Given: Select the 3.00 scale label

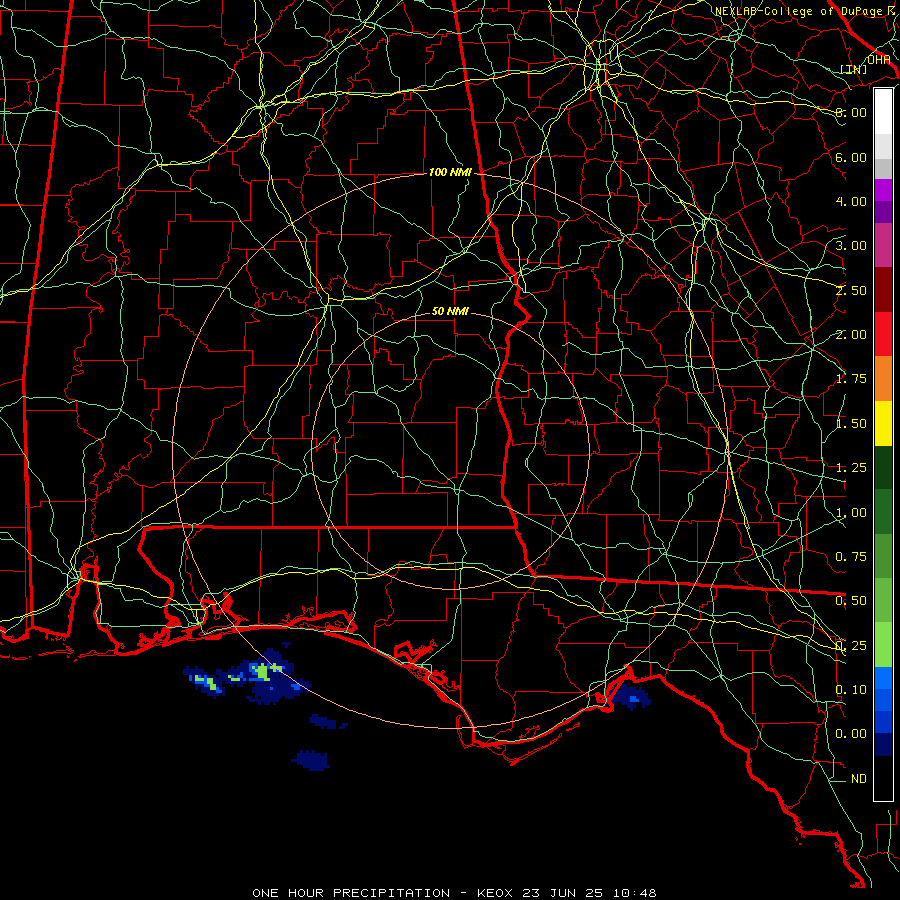Looking at the screenshot, I should coord(851,246).
